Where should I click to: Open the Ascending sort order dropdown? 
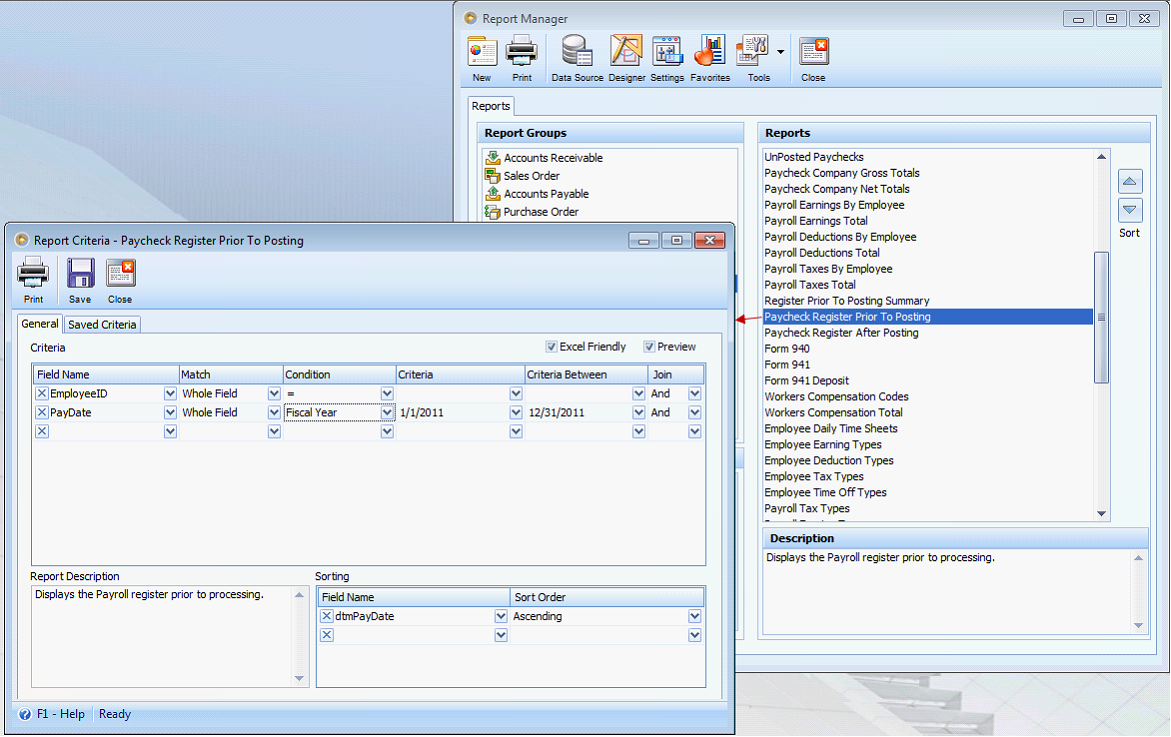pos(695,617)
